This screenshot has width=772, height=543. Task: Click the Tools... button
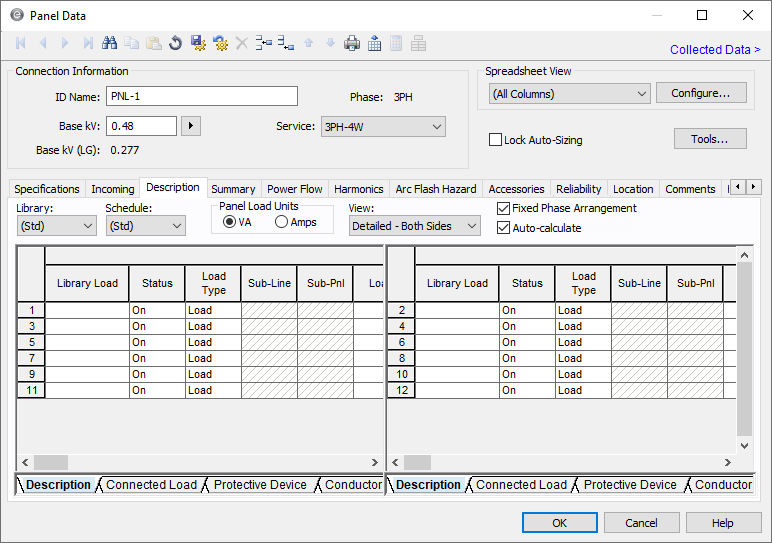click(x=710, y=139)
